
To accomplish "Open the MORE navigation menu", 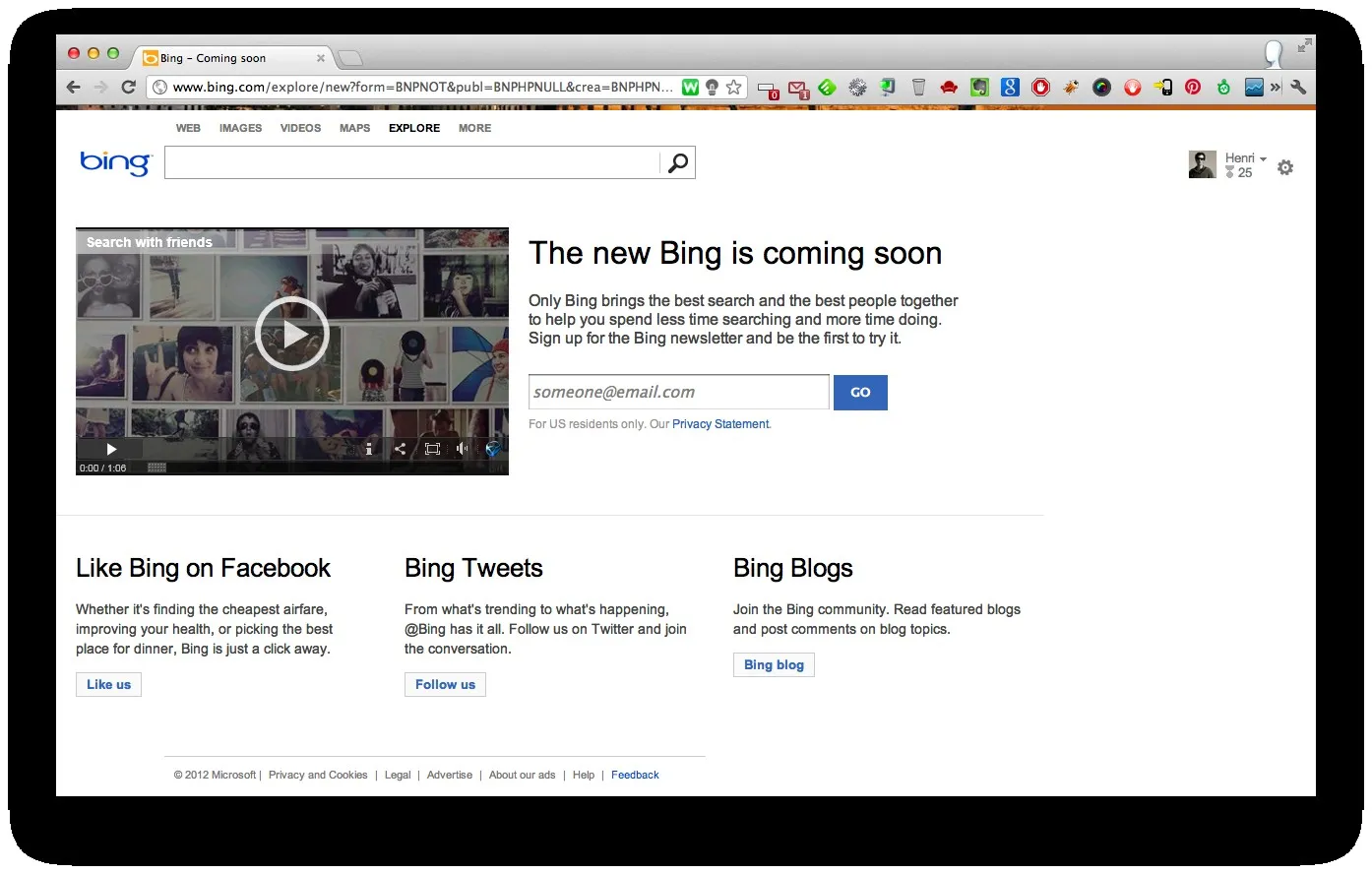I will 474,128.
